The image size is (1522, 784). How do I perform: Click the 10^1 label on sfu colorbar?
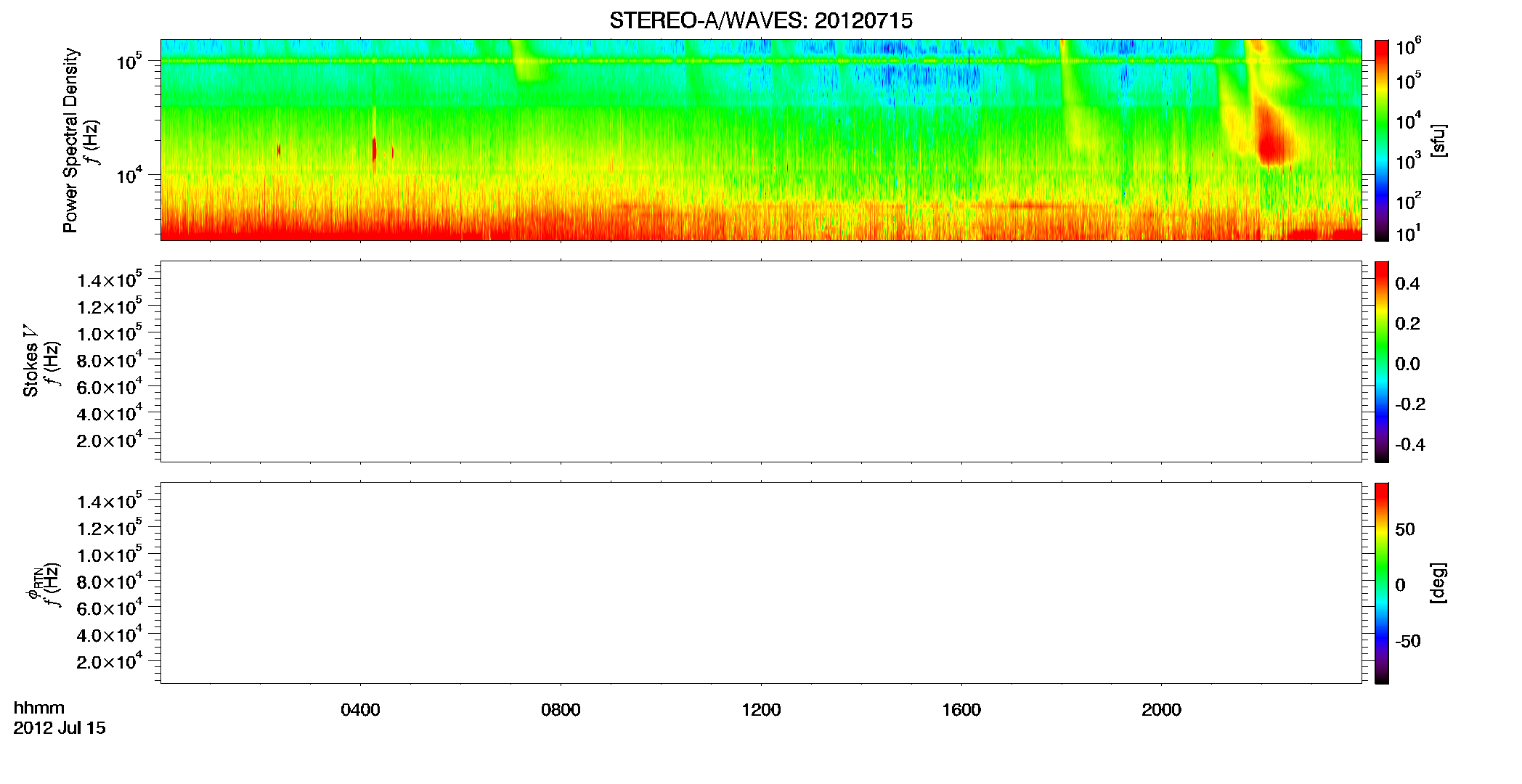1408,234
